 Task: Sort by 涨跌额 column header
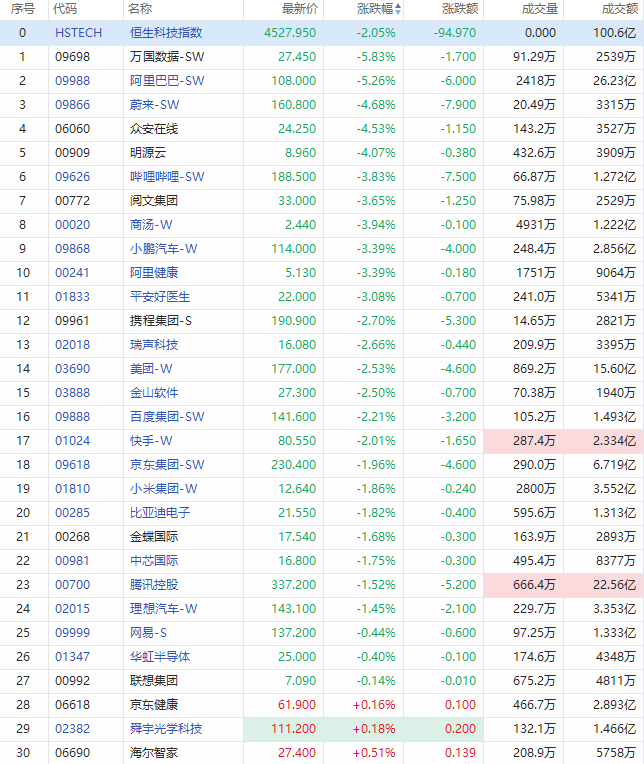460,9
